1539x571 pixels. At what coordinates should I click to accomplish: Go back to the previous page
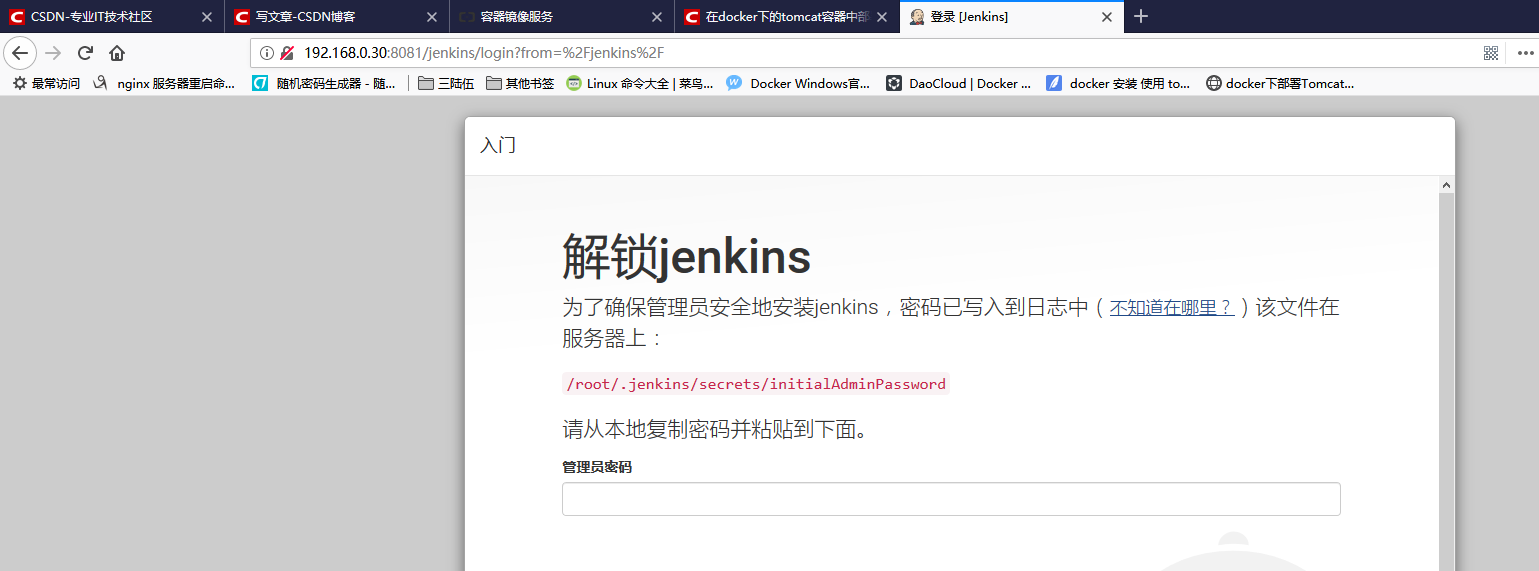coord(20,53)
